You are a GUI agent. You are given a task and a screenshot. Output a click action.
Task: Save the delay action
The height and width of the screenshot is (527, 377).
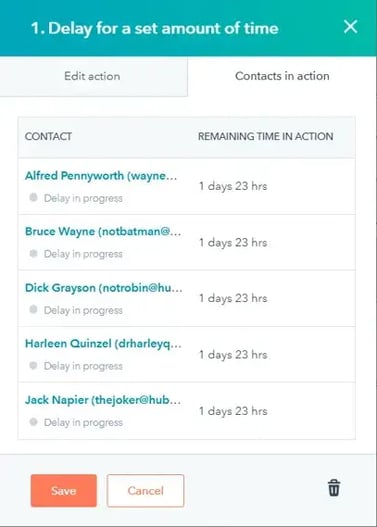[64, 491]
